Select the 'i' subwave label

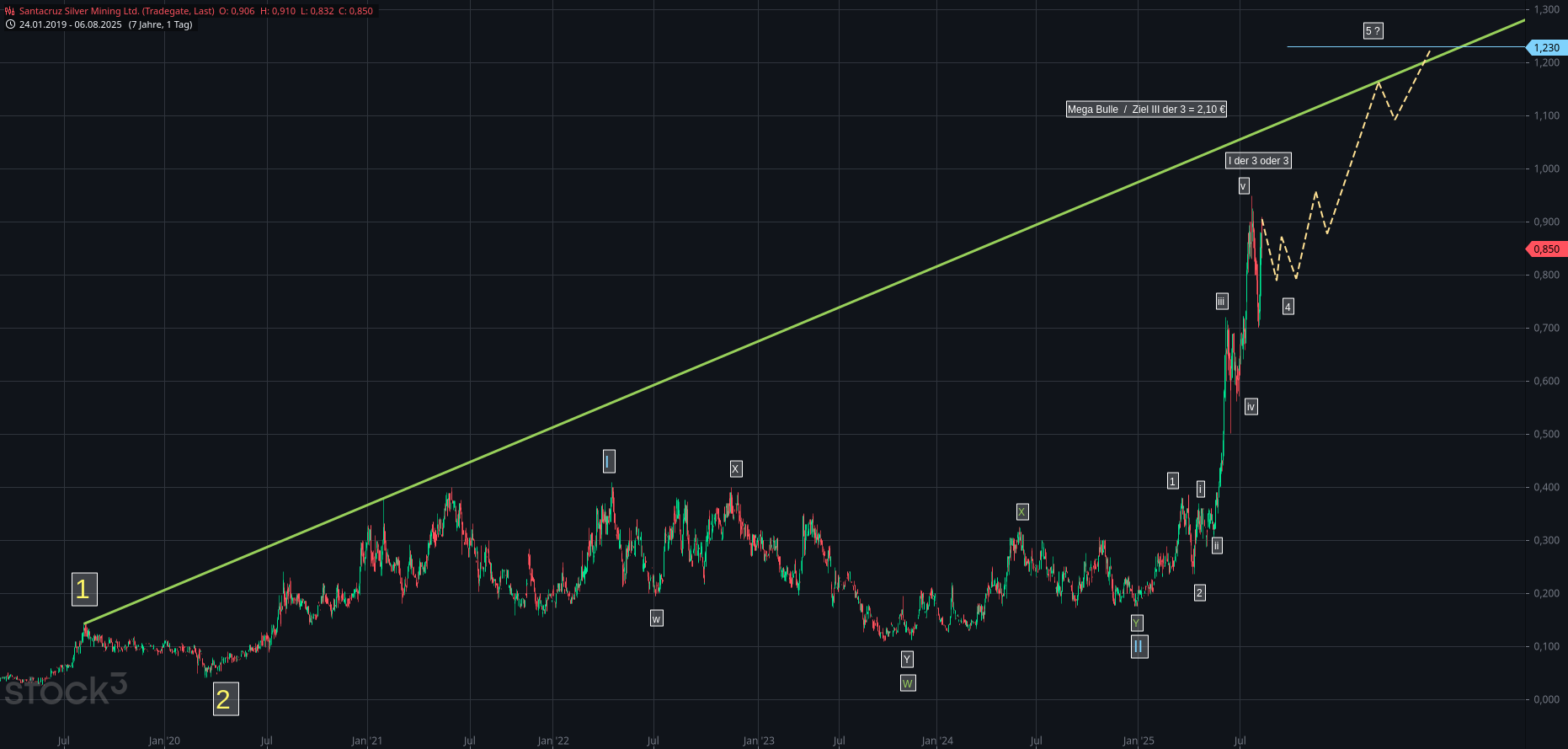click(1201, 489)
